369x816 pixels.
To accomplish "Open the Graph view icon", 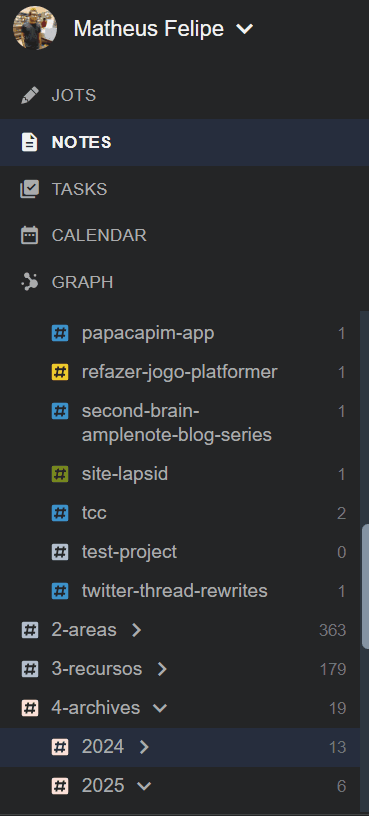I will (x=30, y=282).
